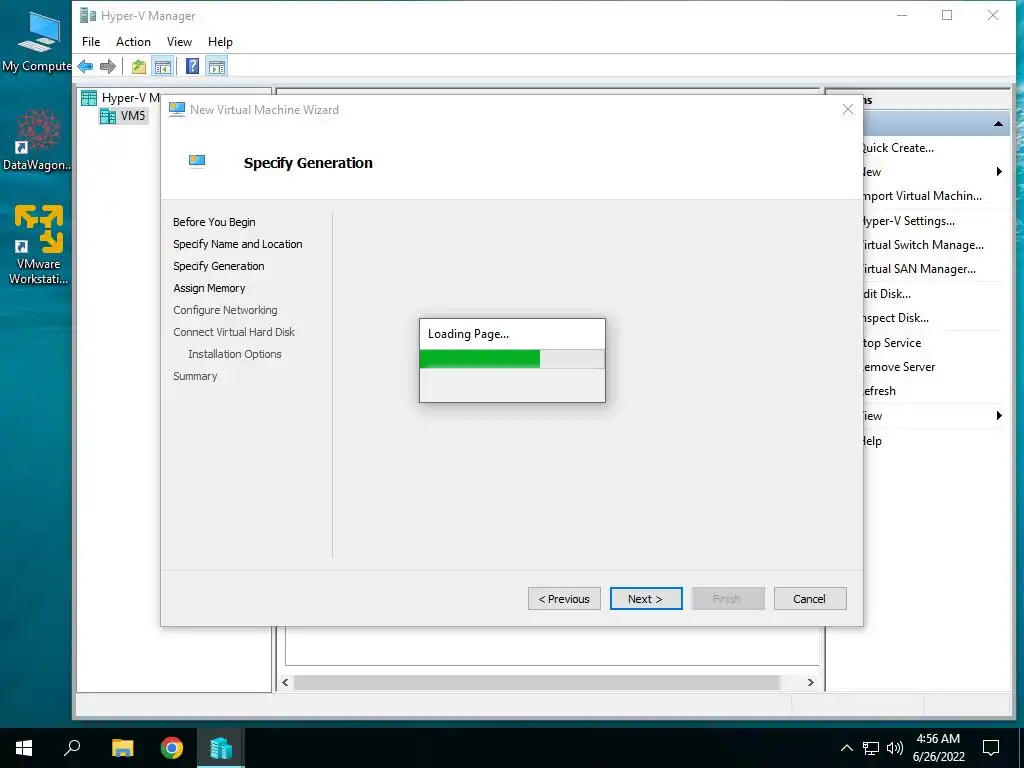Click the Installation Options step
The height and width of the screenshot is (768, 1024).
coord(235,354)
